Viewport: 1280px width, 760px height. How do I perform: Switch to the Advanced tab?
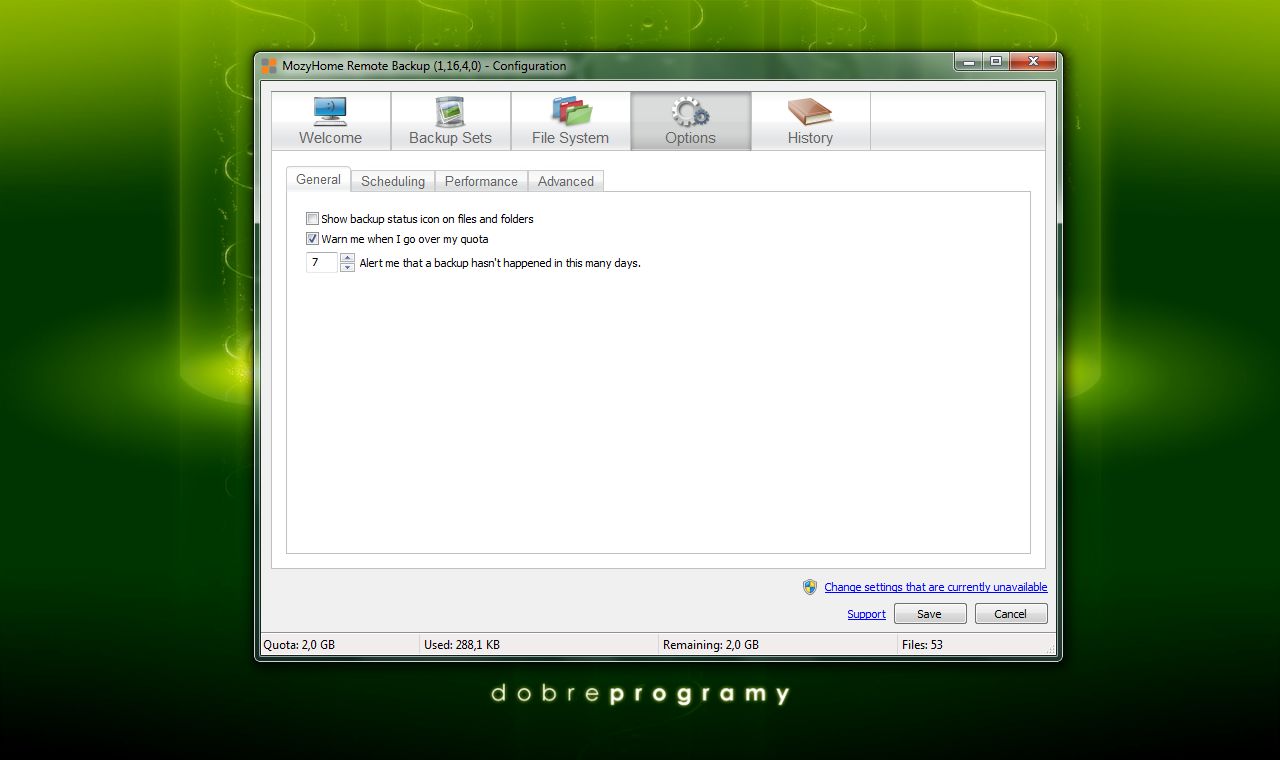click(566, 181)
